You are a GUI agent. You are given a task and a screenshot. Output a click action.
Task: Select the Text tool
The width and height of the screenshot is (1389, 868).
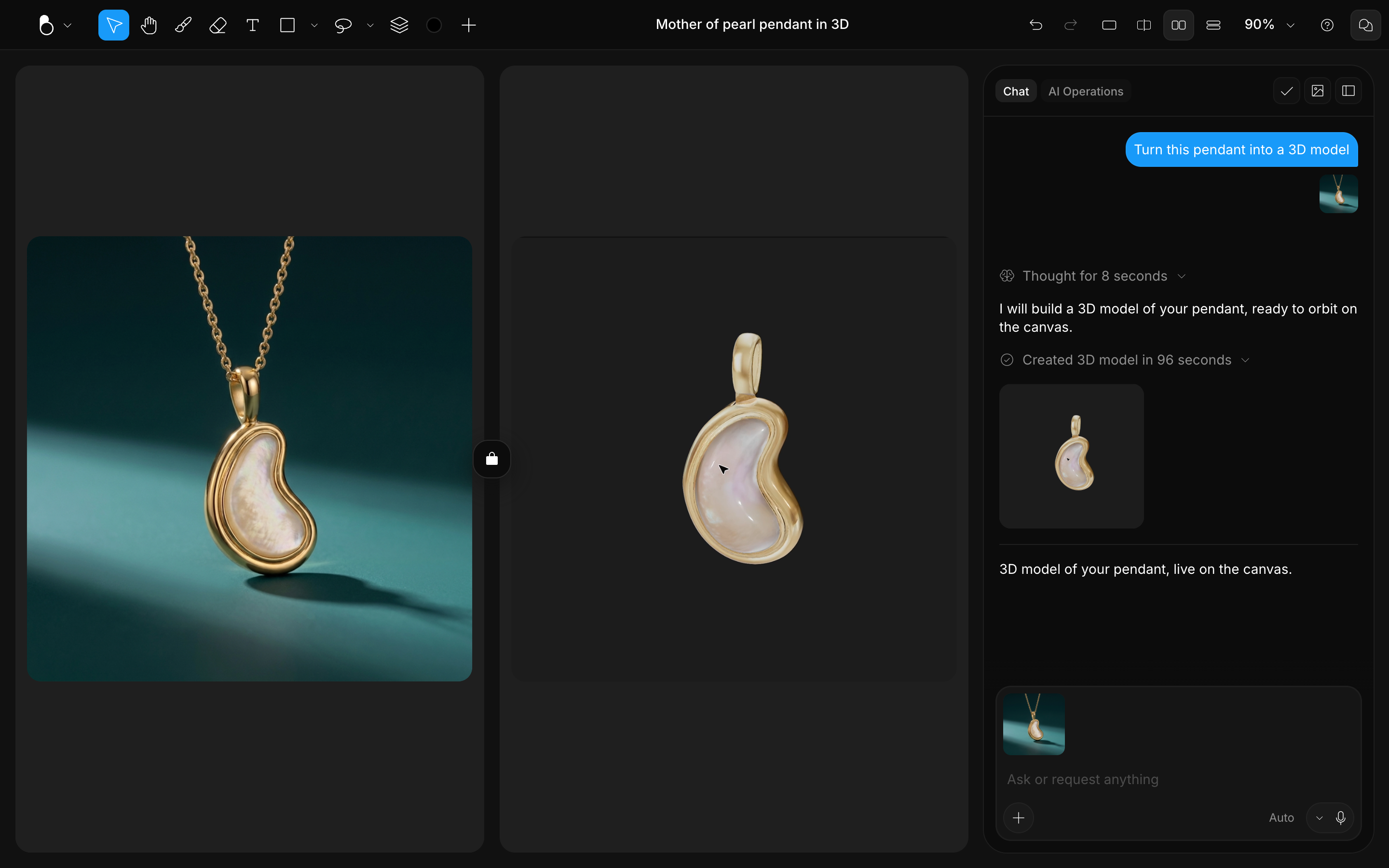(253, 25)
